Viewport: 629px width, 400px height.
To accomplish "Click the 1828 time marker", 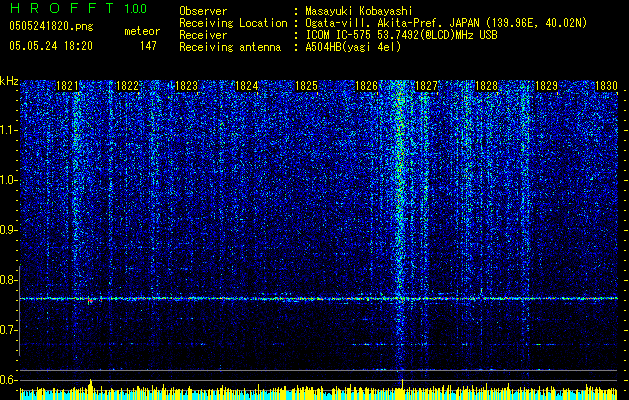I will 487,86.
